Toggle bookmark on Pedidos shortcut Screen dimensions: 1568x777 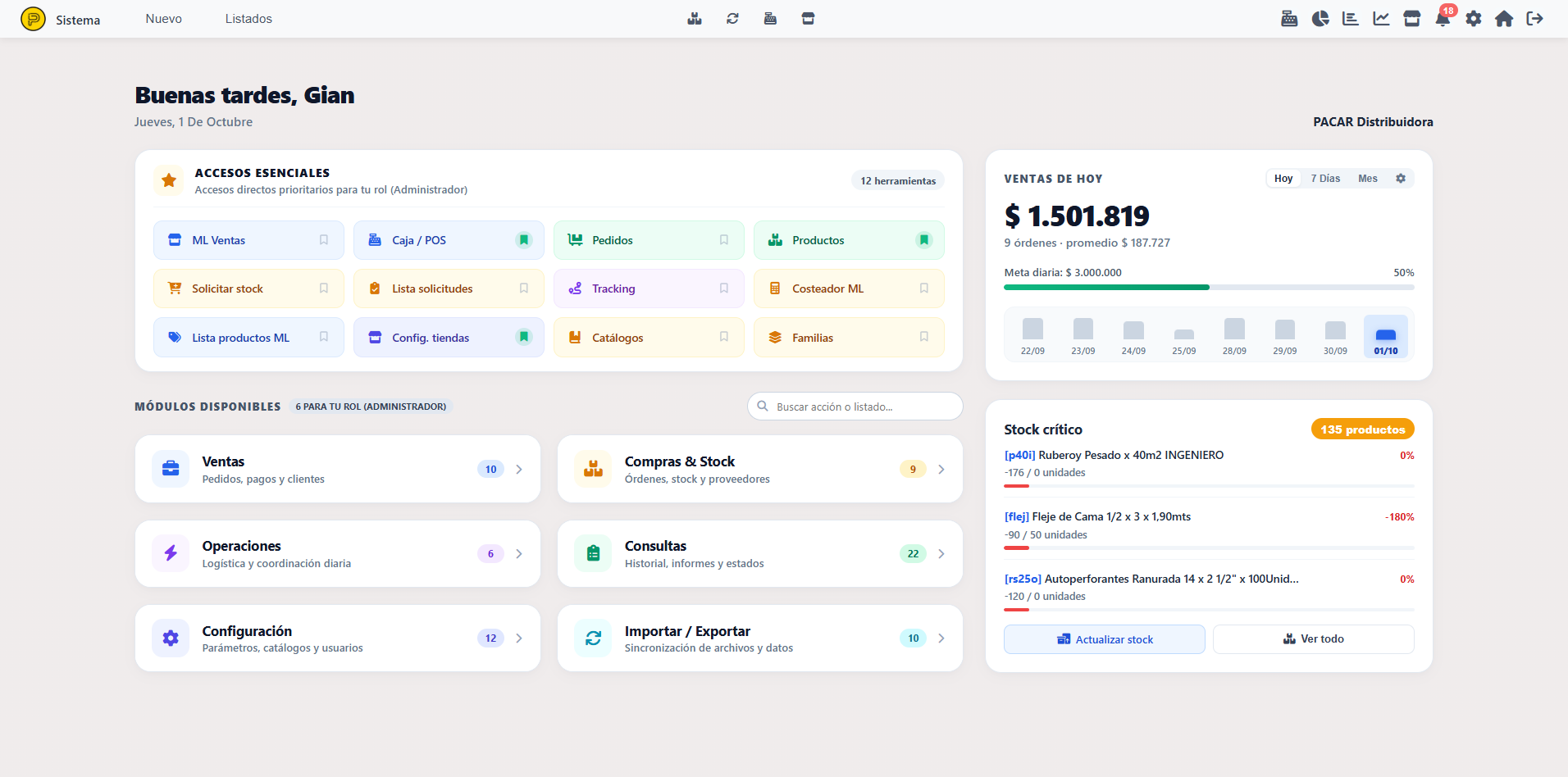coord(724,240)
